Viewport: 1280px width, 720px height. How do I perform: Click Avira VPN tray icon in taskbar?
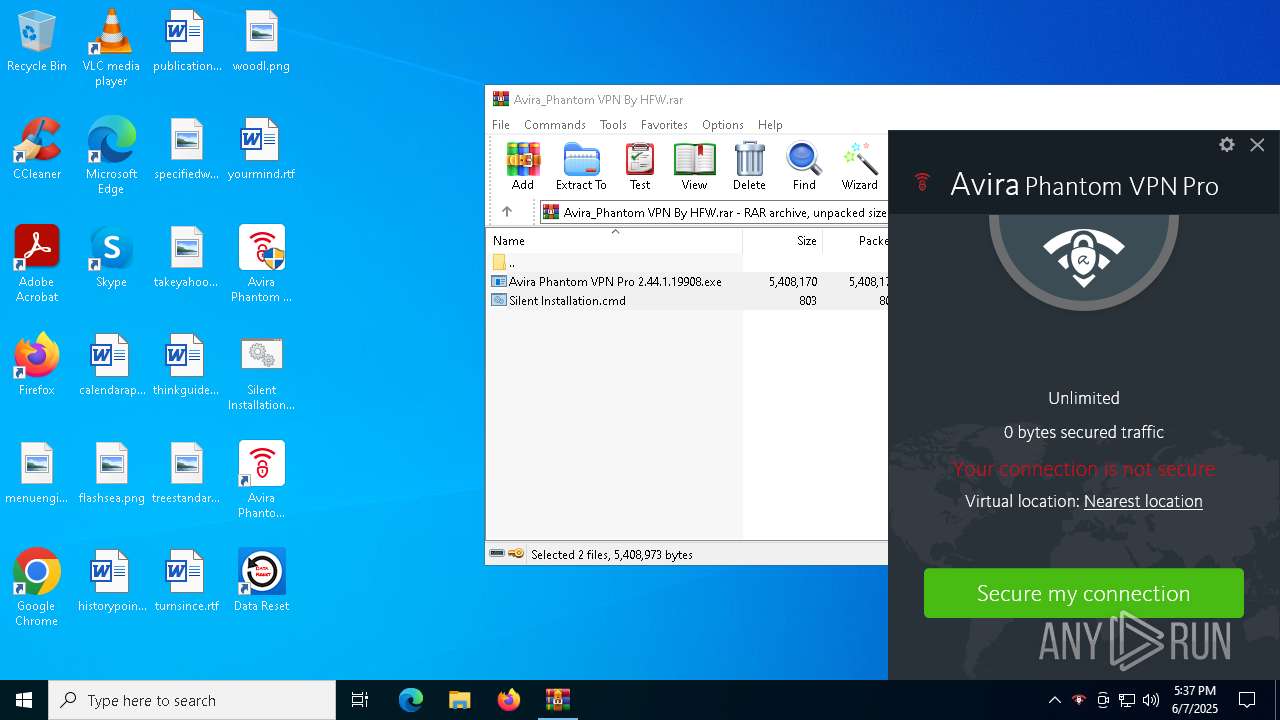pyautogui.click(x=1078, y=700)
